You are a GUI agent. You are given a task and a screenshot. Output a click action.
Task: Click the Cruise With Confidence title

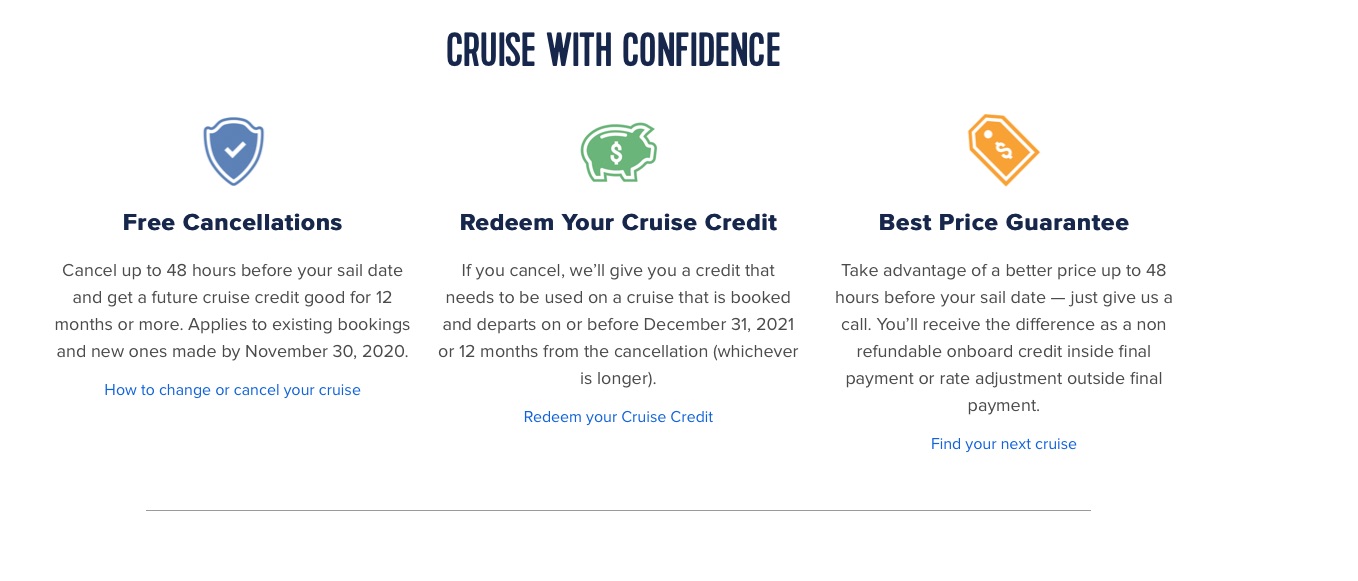(613, 50)
